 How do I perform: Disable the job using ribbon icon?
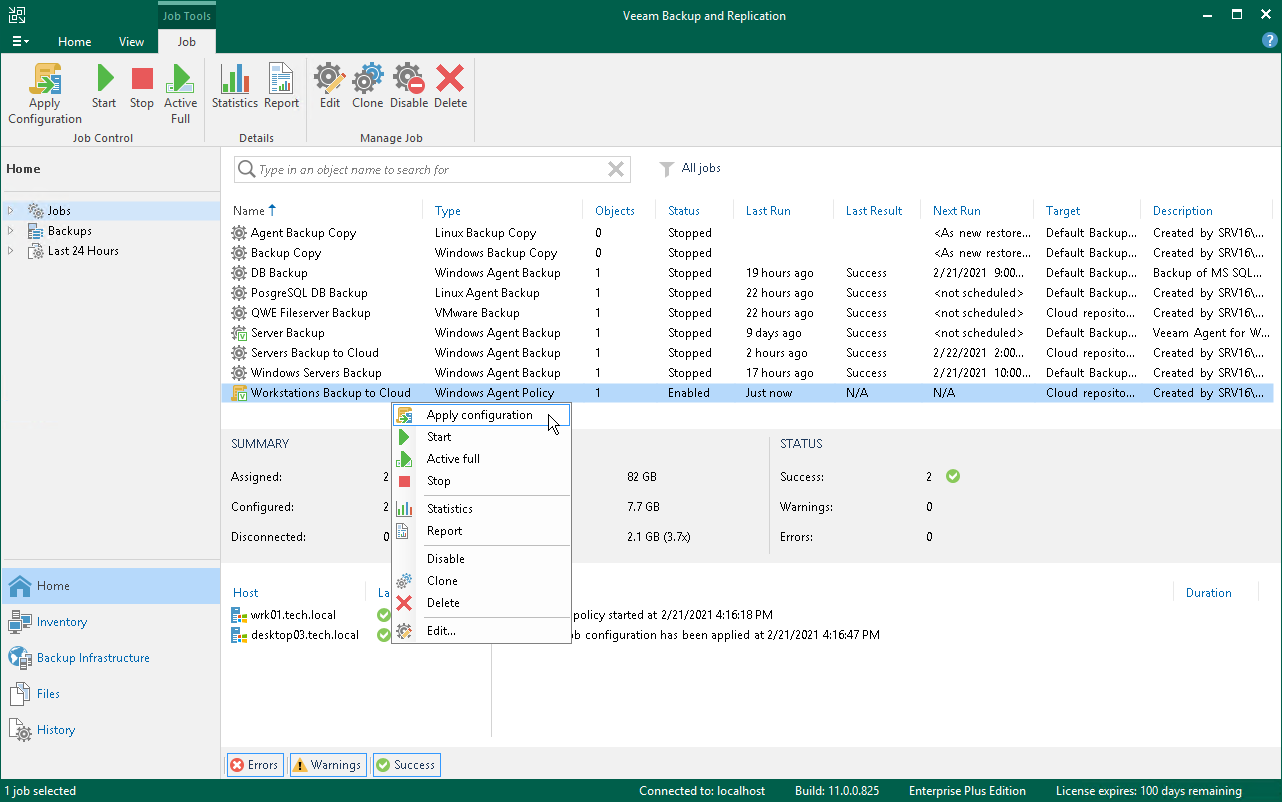pos(408,79)
